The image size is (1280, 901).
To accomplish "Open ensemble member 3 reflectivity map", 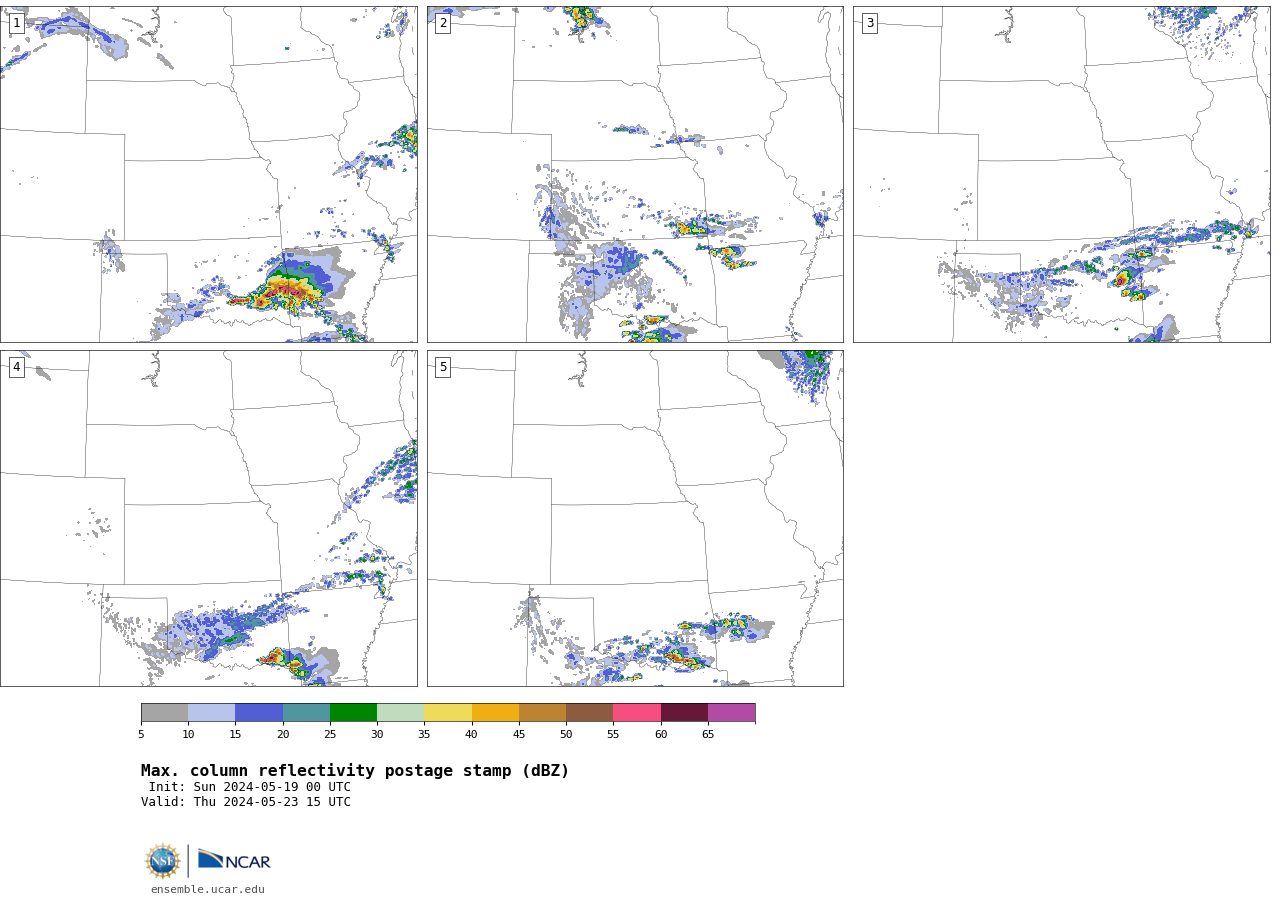I will click(1061, 174).
